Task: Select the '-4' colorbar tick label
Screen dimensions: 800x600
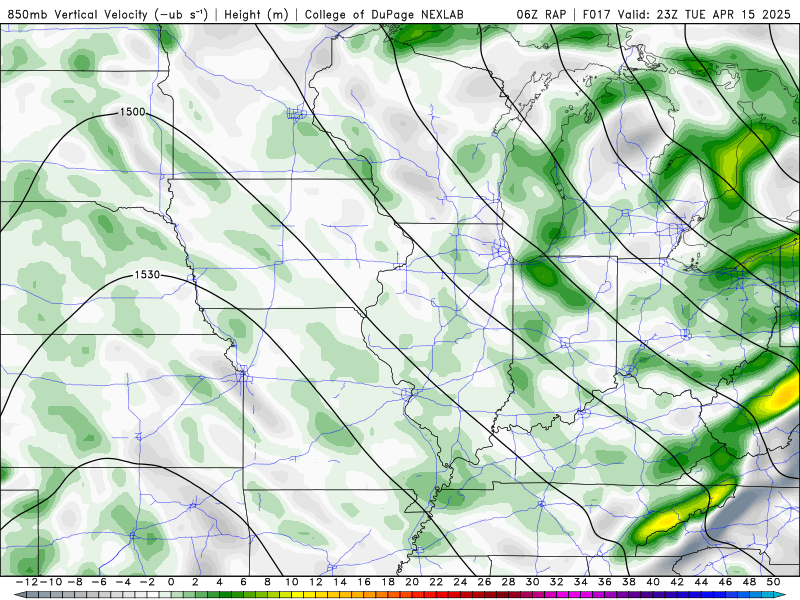Action: pyautogui.click(x=123, y=582)
